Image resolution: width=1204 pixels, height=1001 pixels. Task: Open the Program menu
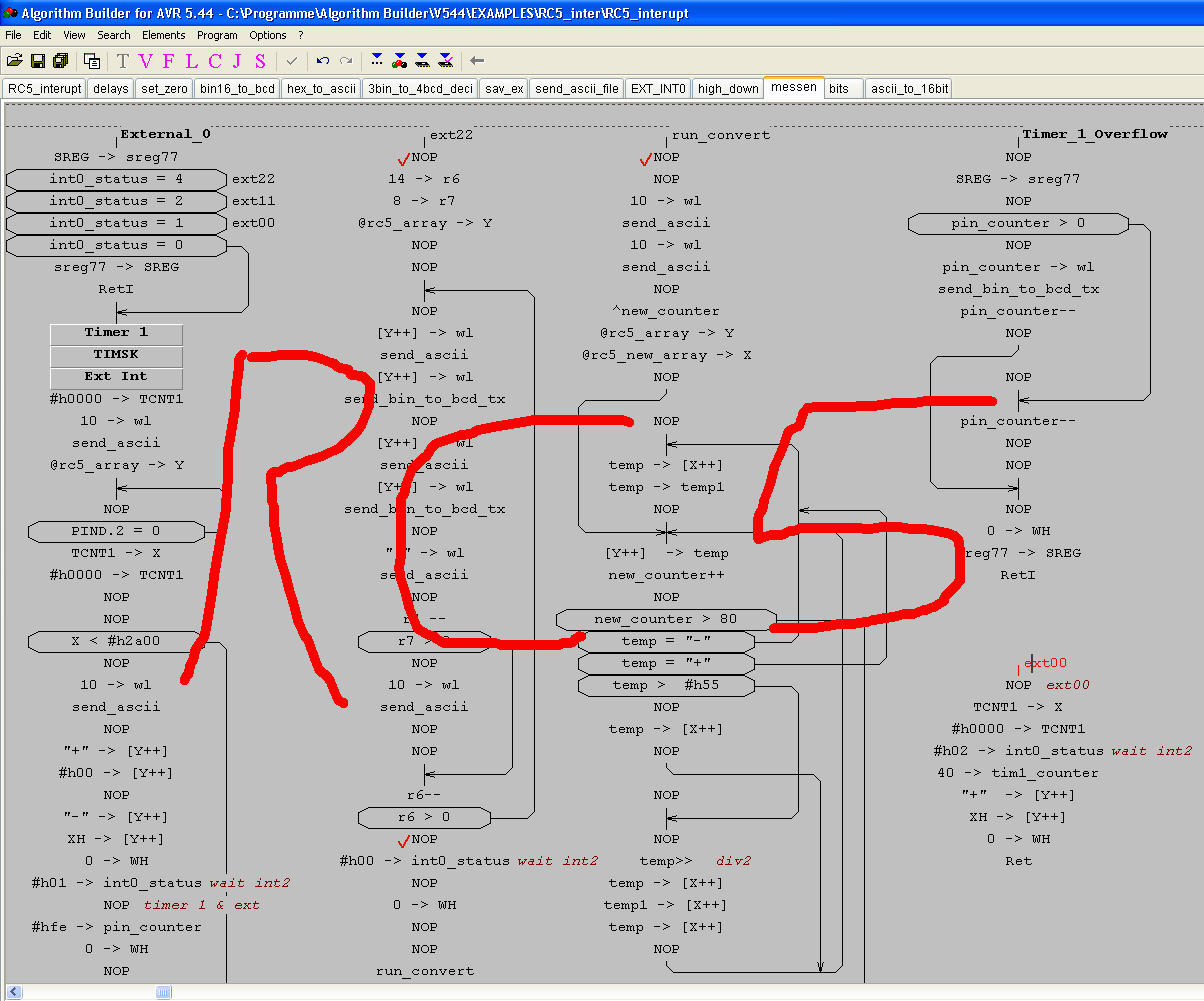click(x=217, y=35)
